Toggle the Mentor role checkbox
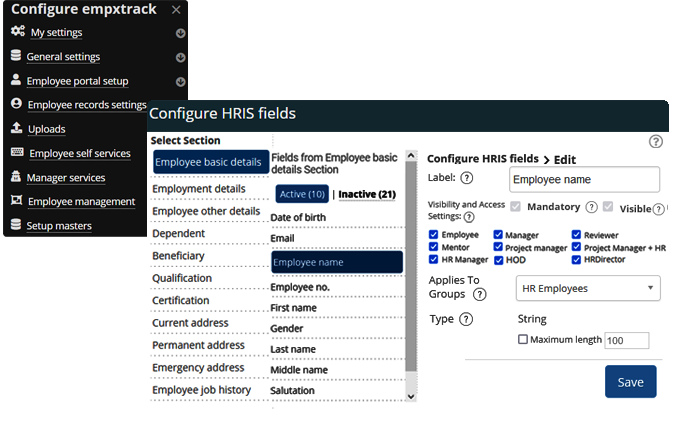Screen dimensions: 675x426 (433, 247)
